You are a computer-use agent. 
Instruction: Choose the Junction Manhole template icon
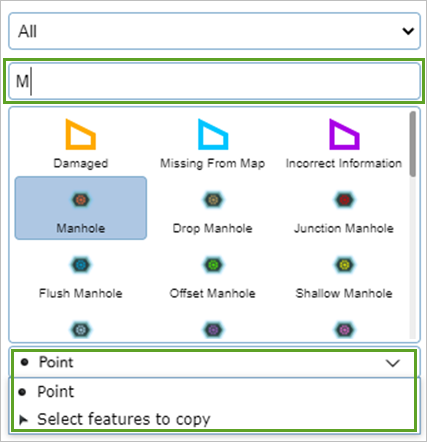[344, 200]
